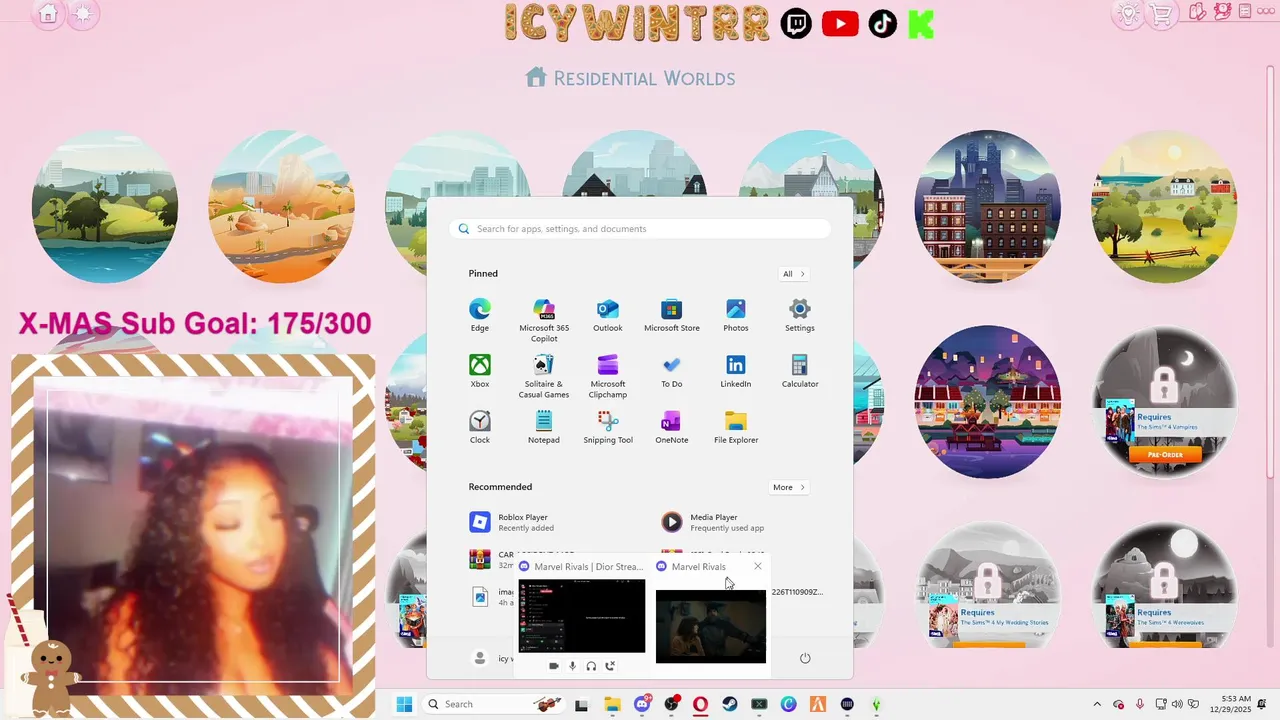1280x720 pixels.
Task: Open Sims packs icon in top bar
Action: click(1198, 12)
